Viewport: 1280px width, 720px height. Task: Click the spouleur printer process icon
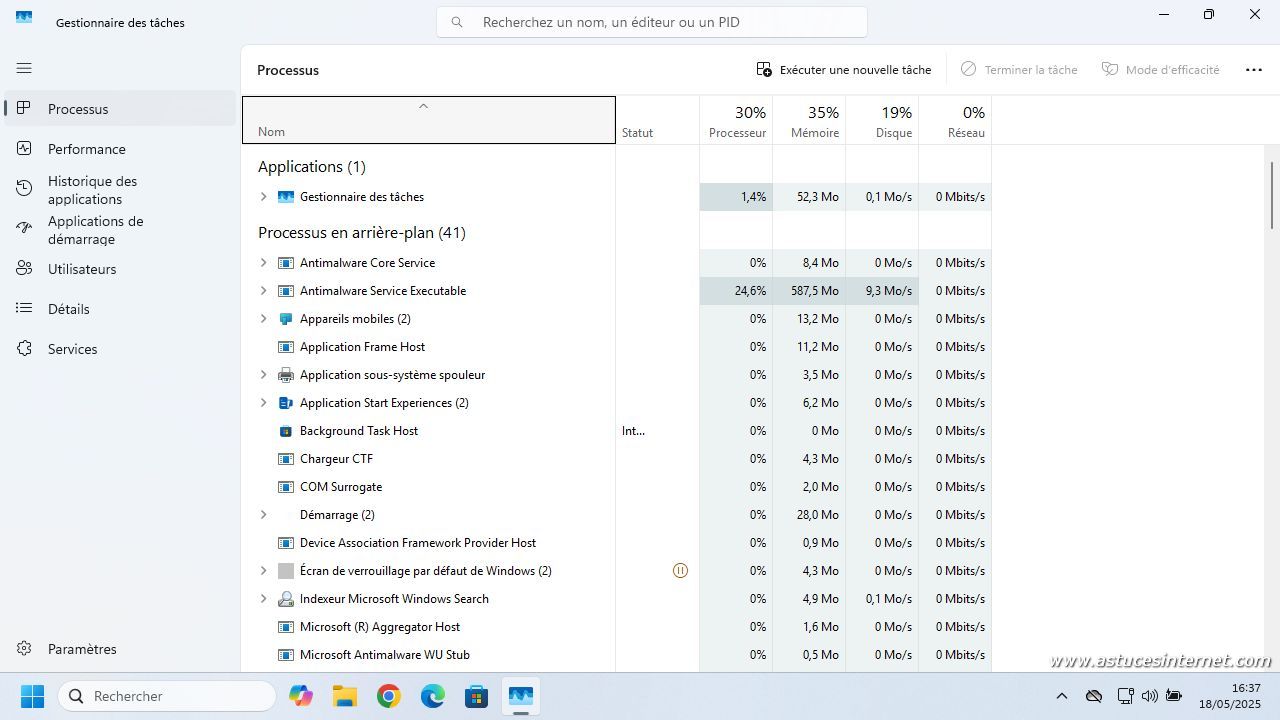286,375
